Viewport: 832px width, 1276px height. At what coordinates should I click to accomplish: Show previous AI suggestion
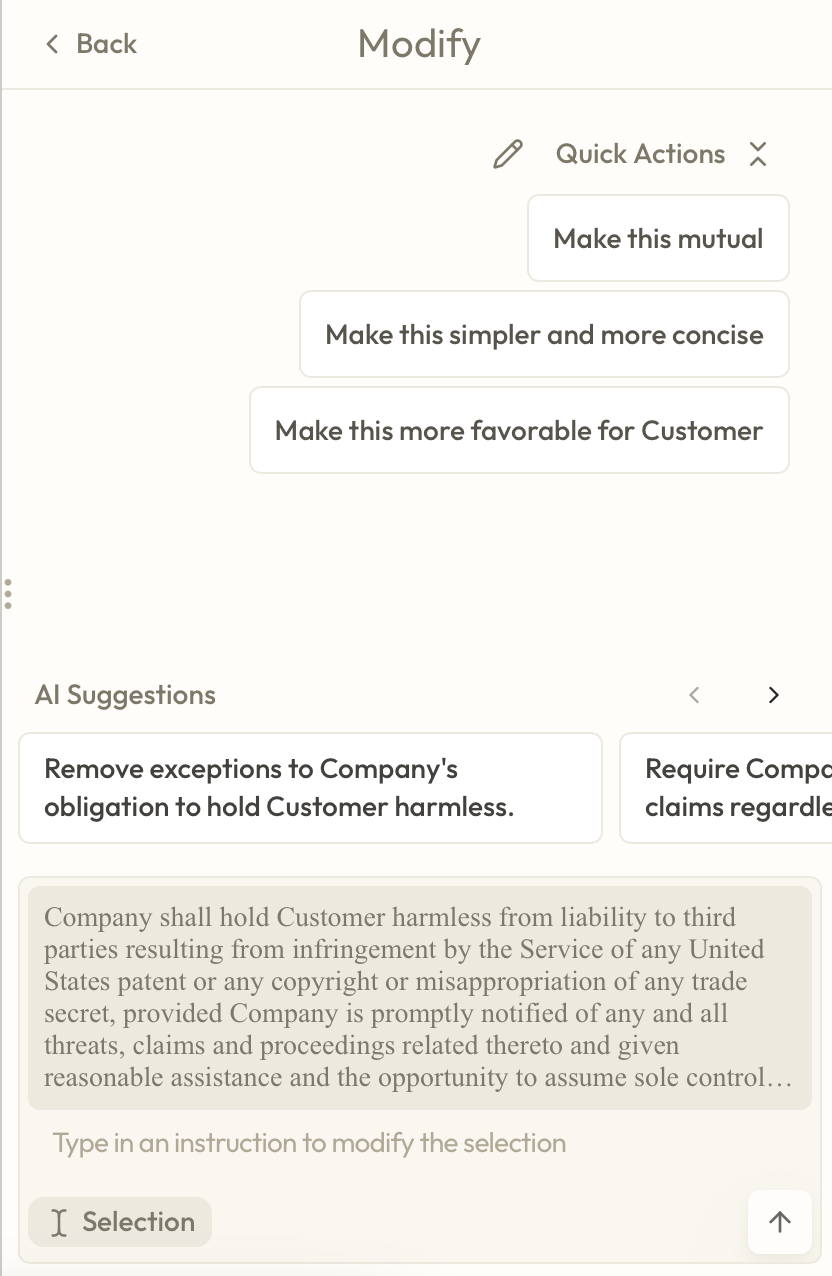(x=695, y=695)
